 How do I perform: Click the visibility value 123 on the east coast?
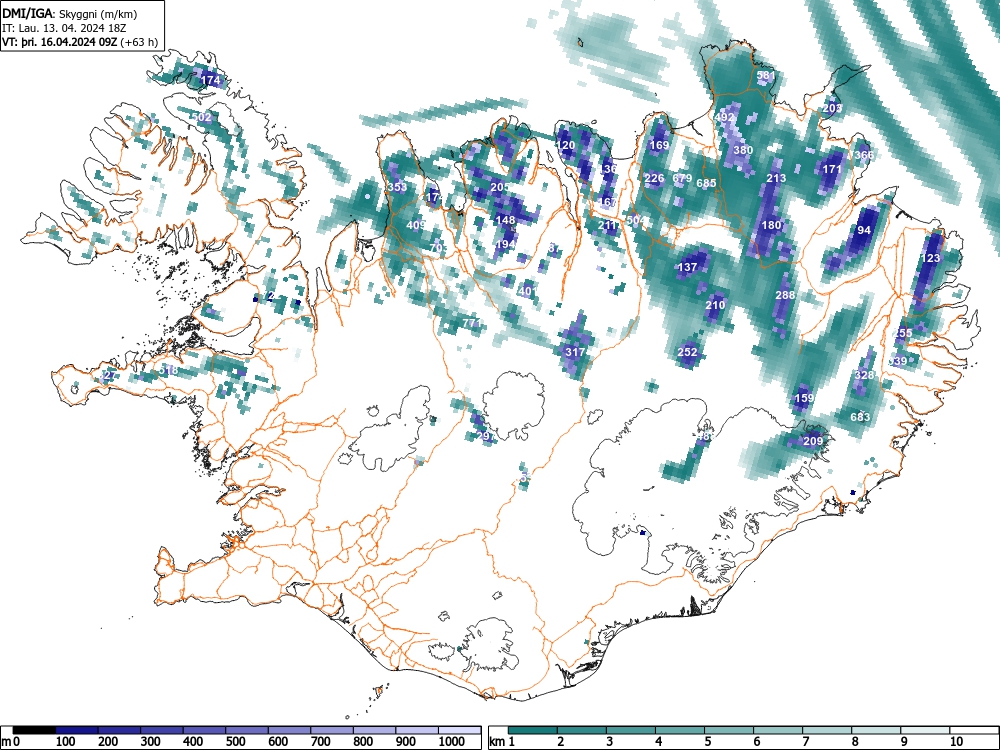click(930, 258)
